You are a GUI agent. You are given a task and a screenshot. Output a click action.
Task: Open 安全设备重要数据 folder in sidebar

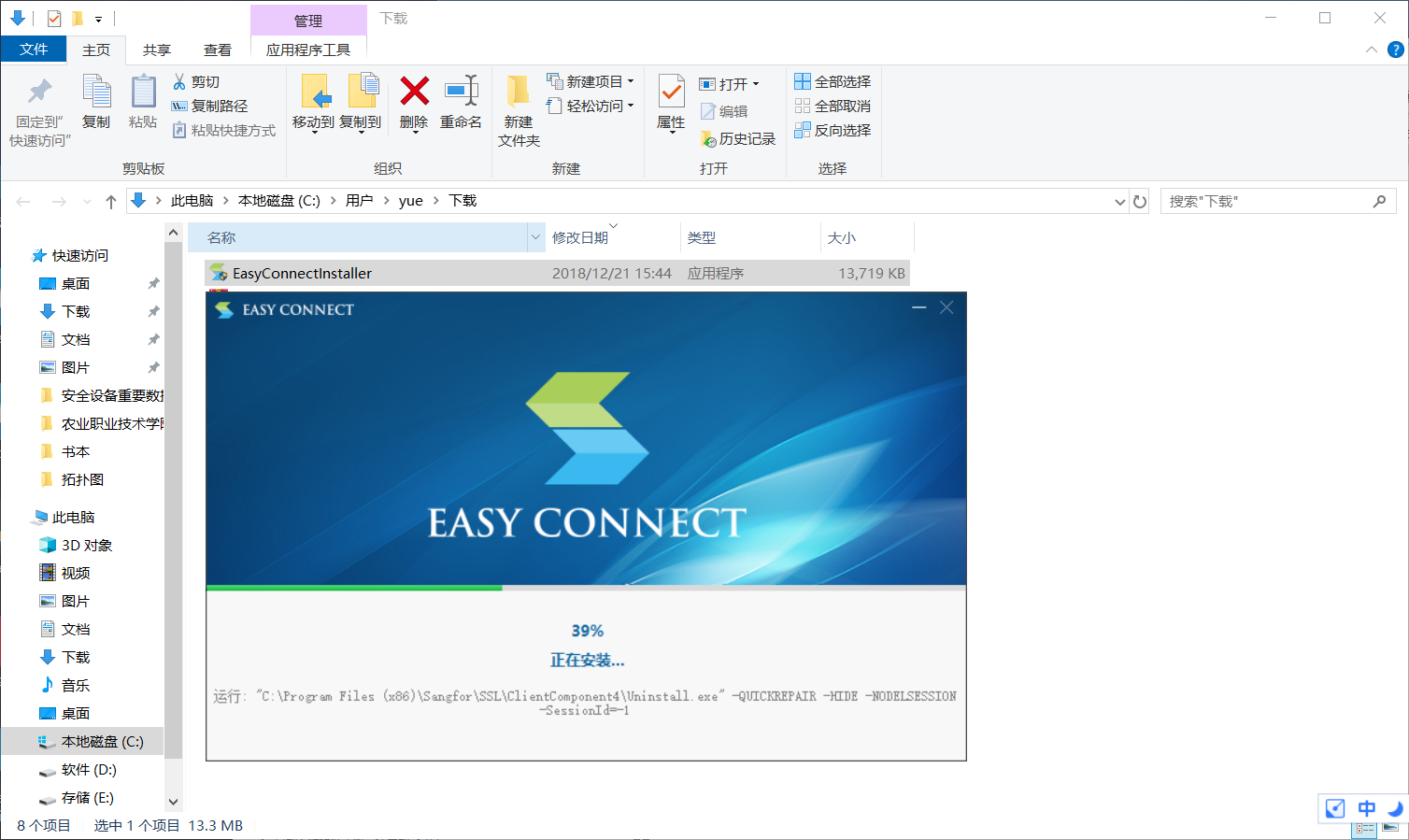tap(102, 395)
